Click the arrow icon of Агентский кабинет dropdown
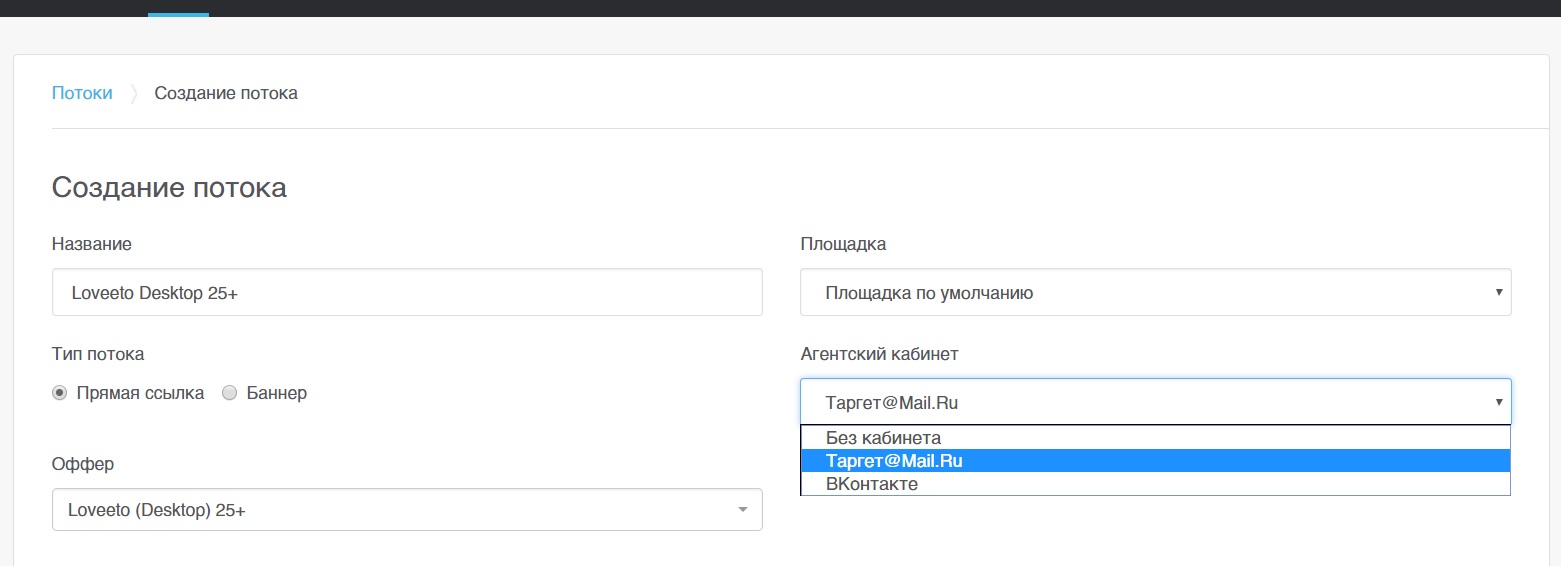This screenshot has width=1561, height=566. tap(1499, 402)
